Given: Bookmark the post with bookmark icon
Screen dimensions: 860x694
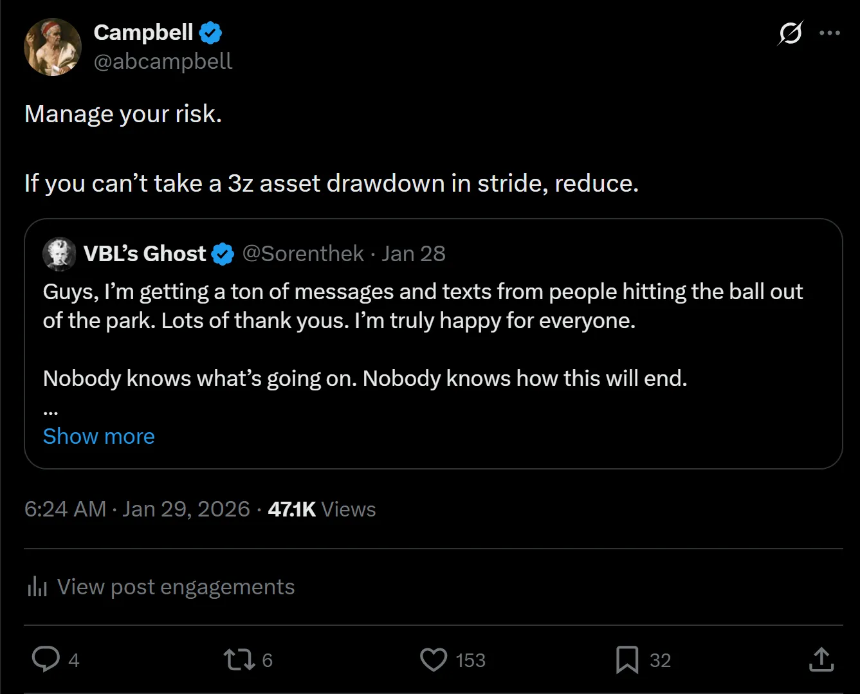Looking at the screenshot, I should coord(627,659).
